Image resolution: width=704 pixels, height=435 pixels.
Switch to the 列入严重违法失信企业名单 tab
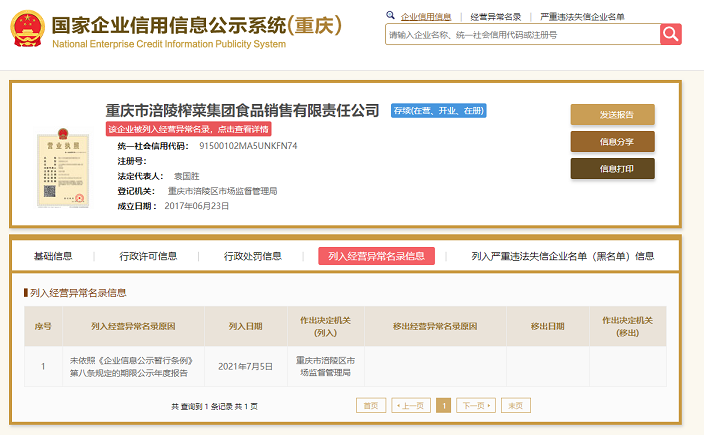click(563, 256)
